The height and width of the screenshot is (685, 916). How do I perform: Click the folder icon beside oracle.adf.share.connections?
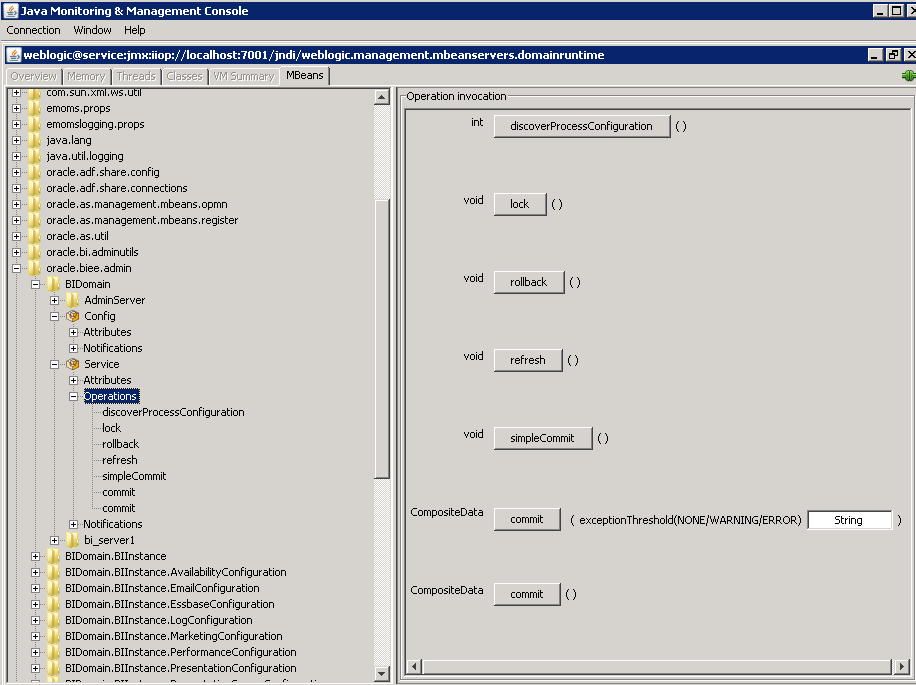(x=34, y=188)
